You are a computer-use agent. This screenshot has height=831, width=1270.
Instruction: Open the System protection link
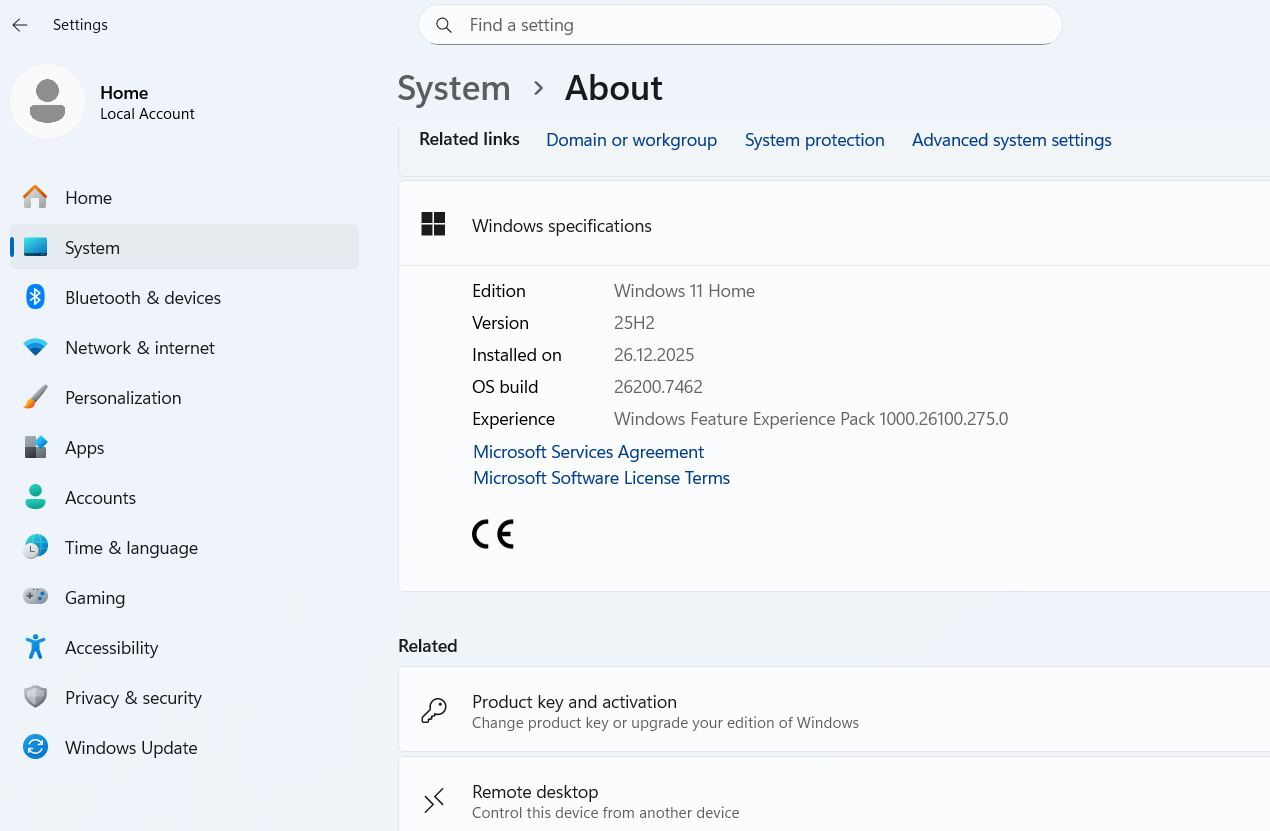(814, 140)
